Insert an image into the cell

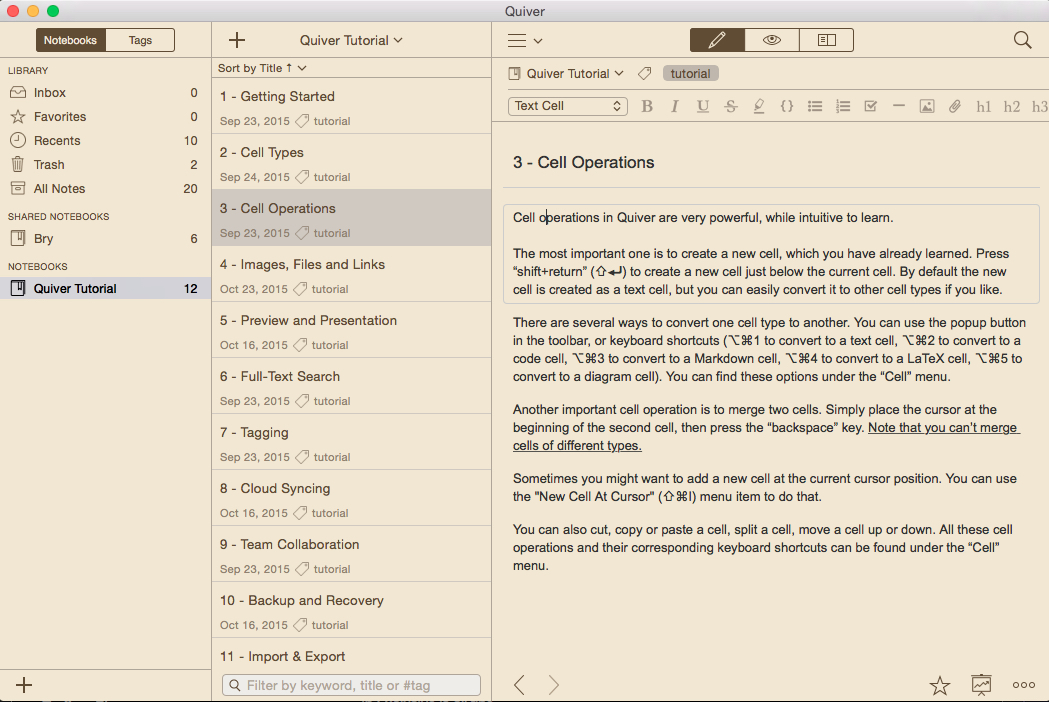click(927, 106)
